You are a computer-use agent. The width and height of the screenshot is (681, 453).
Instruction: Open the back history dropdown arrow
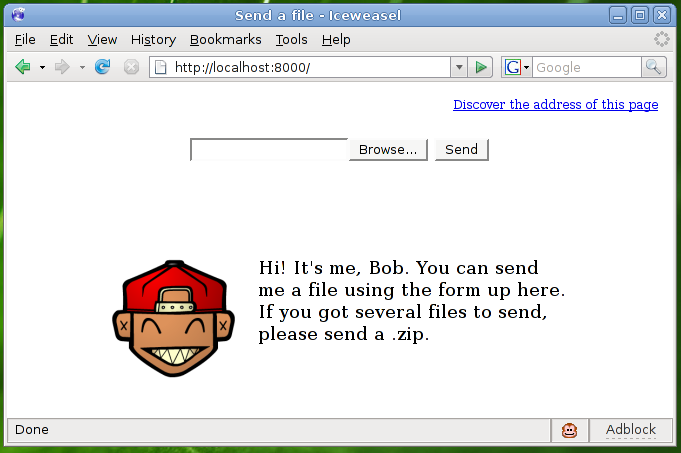coord(42,67)
